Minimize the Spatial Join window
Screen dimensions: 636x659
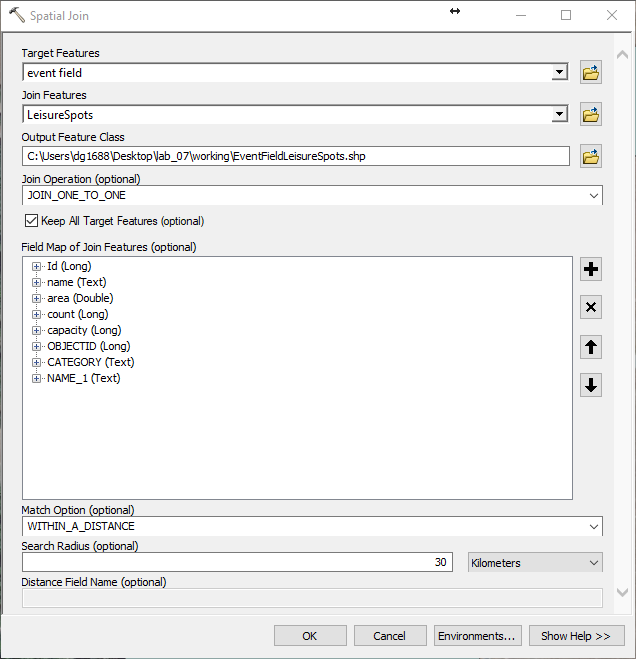[x=521, y=16]
